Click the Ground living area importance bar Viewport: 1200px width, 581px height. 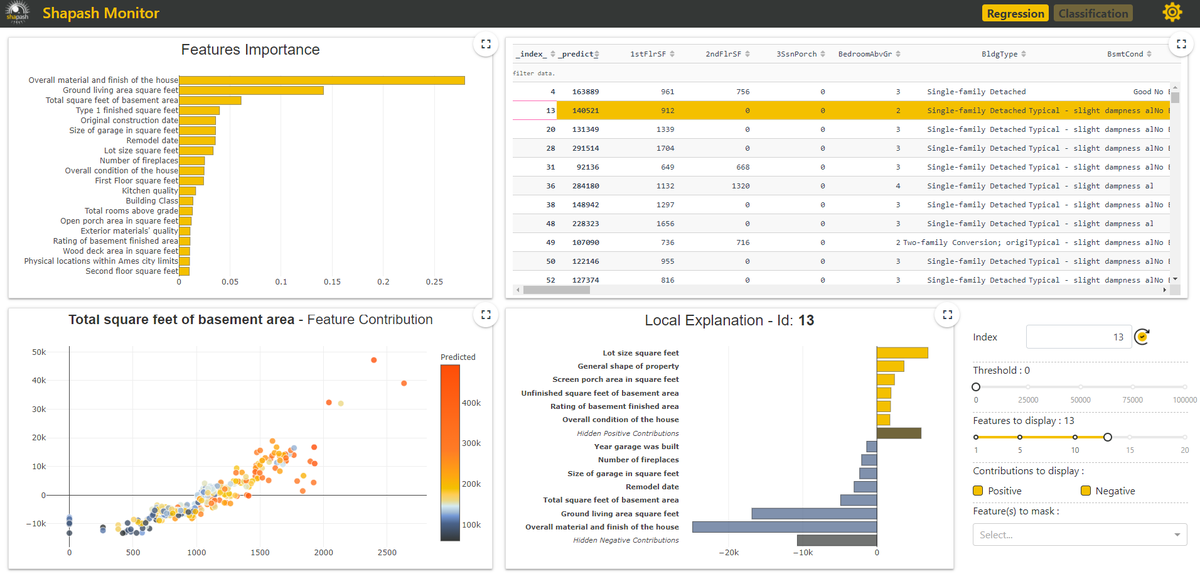click(251, 90)
